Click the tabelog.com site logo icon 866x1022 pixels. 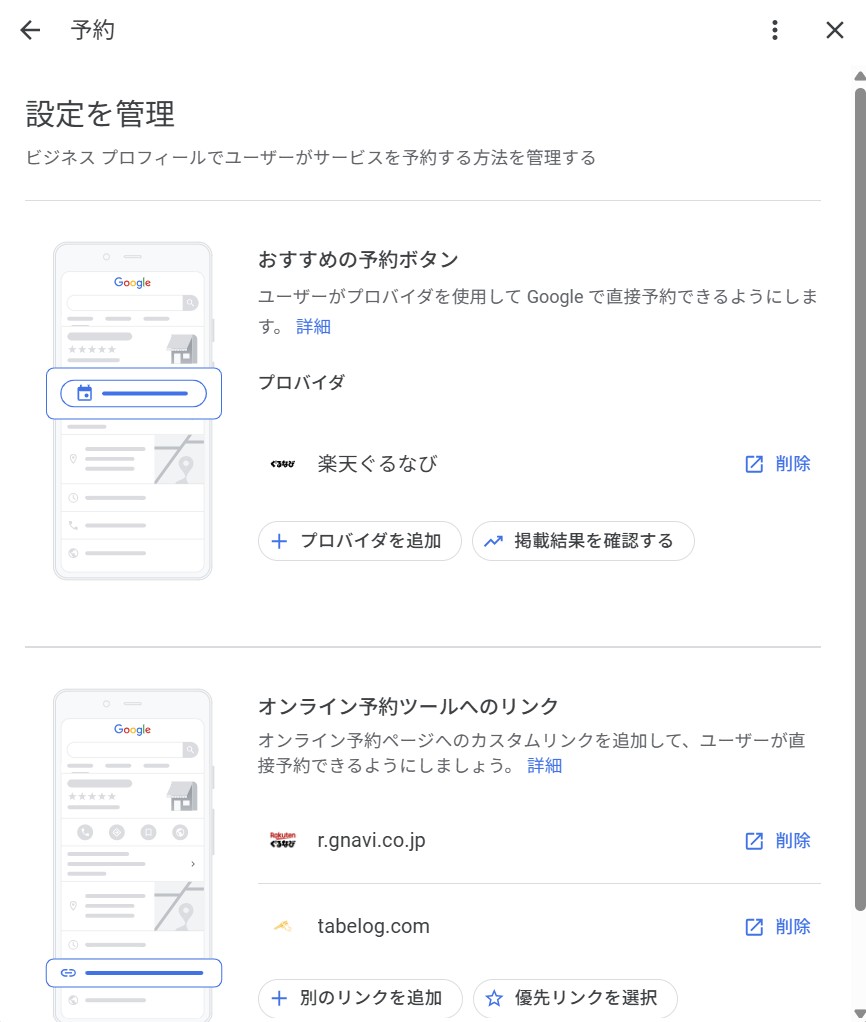(283, 927)
